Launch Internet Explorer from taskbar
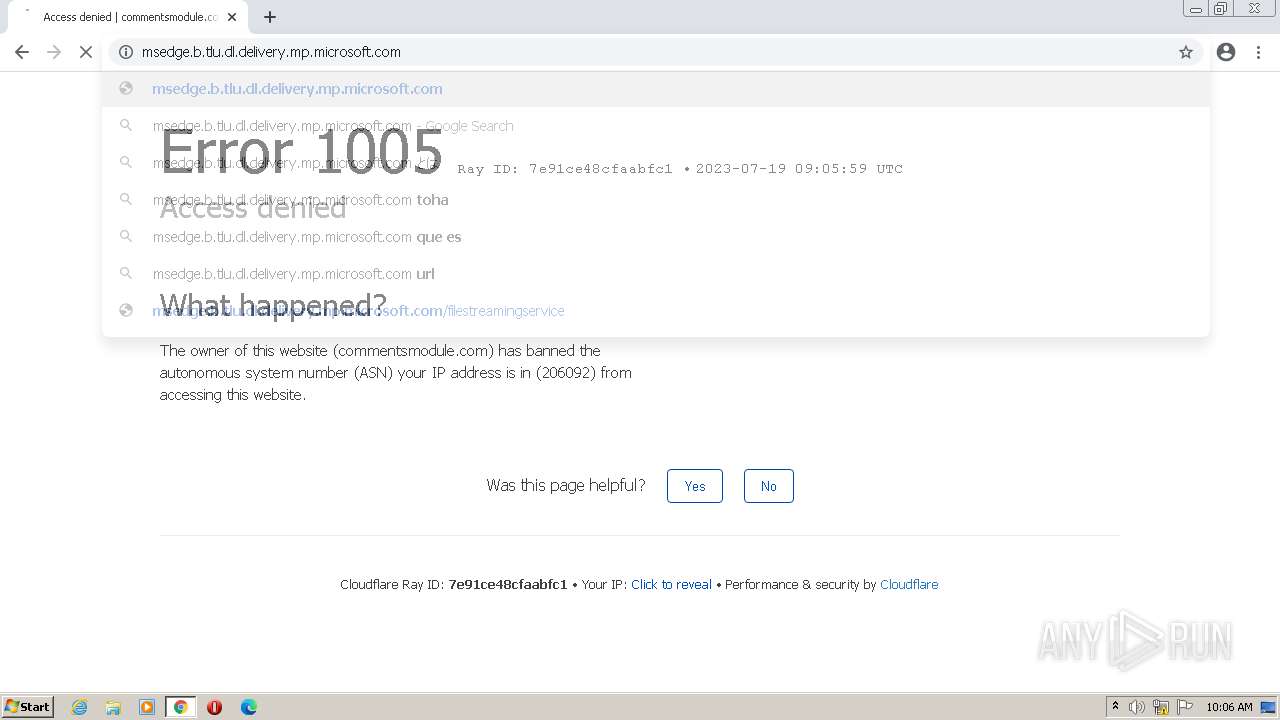1280x720 pixels. pos(80,707)
